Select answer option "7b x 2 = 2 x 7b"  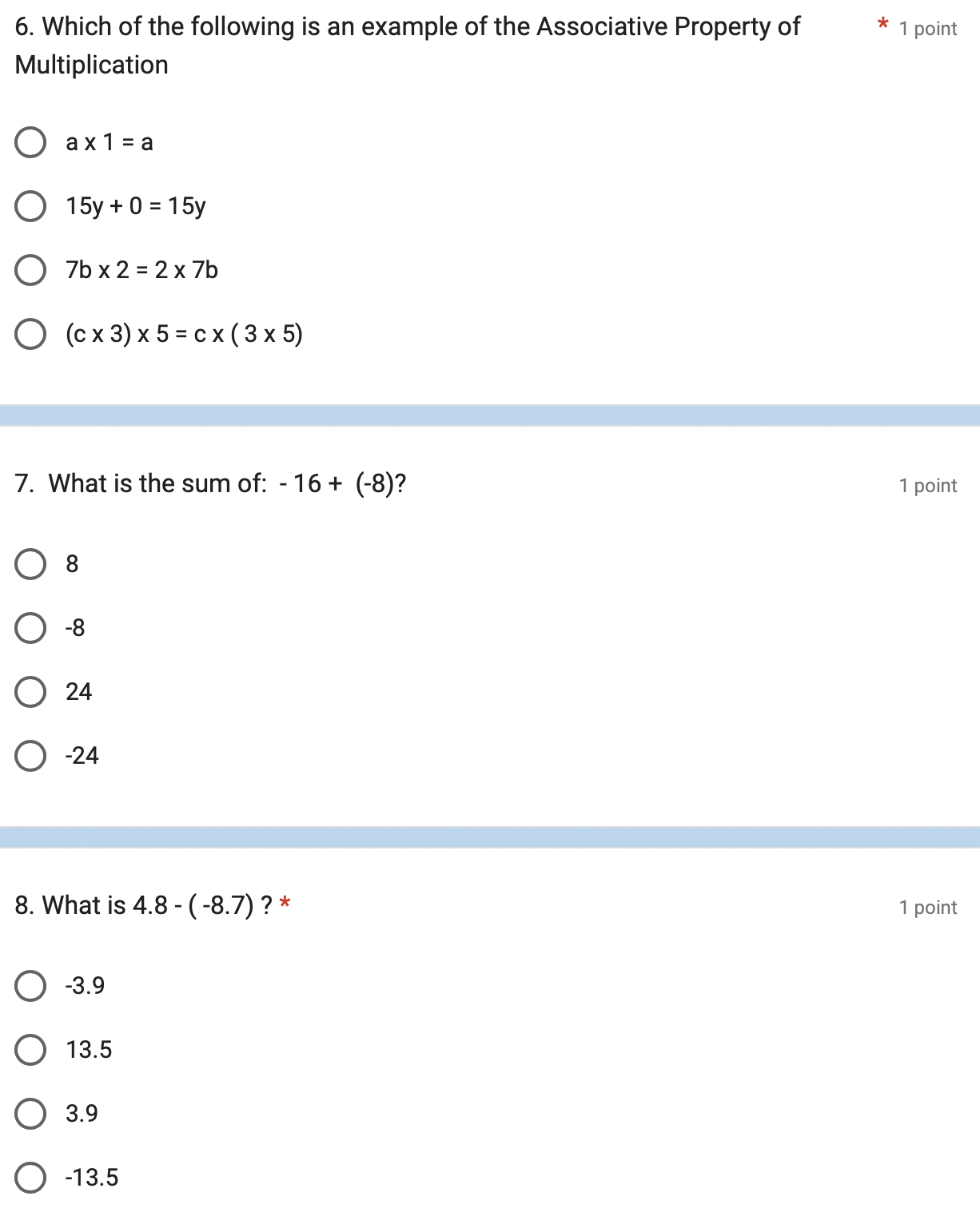[30, 269]
